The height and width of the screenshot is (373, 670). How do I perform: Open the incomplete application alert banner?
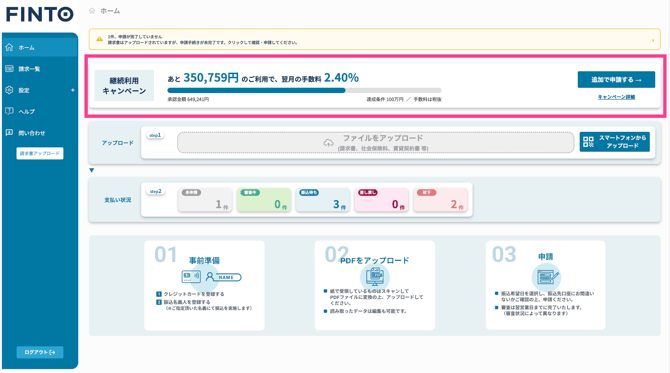pyautogui.click(x=374, y=39)
